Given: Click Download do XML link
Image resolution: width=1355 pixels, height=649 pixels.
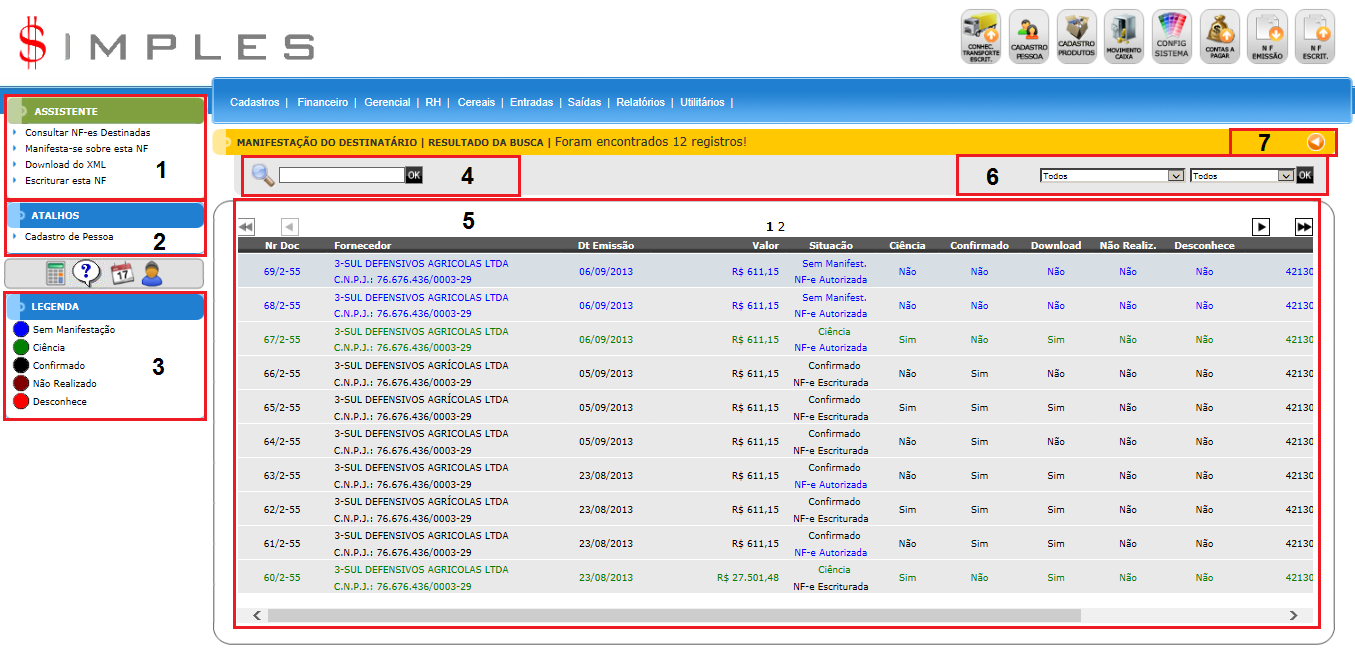Looking at the screenshot, I should click(x=65, y=164).
